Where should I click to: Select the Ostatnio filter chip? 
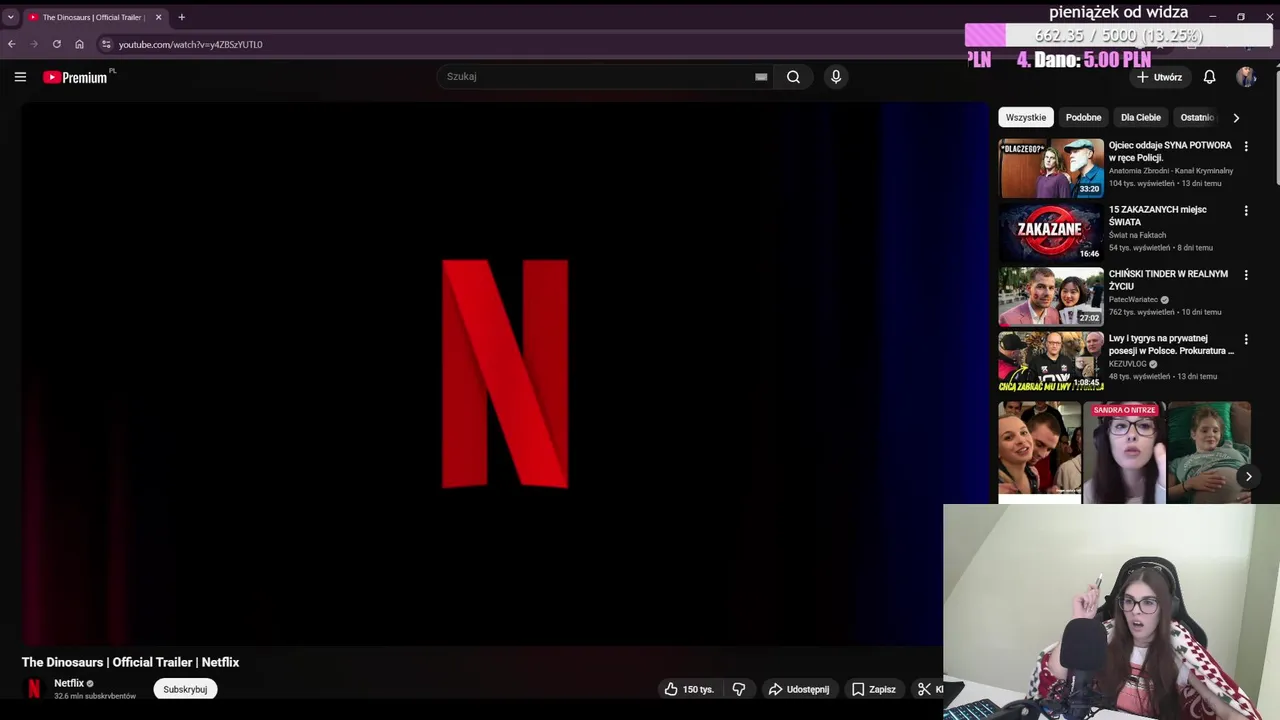pos(1196,117)
